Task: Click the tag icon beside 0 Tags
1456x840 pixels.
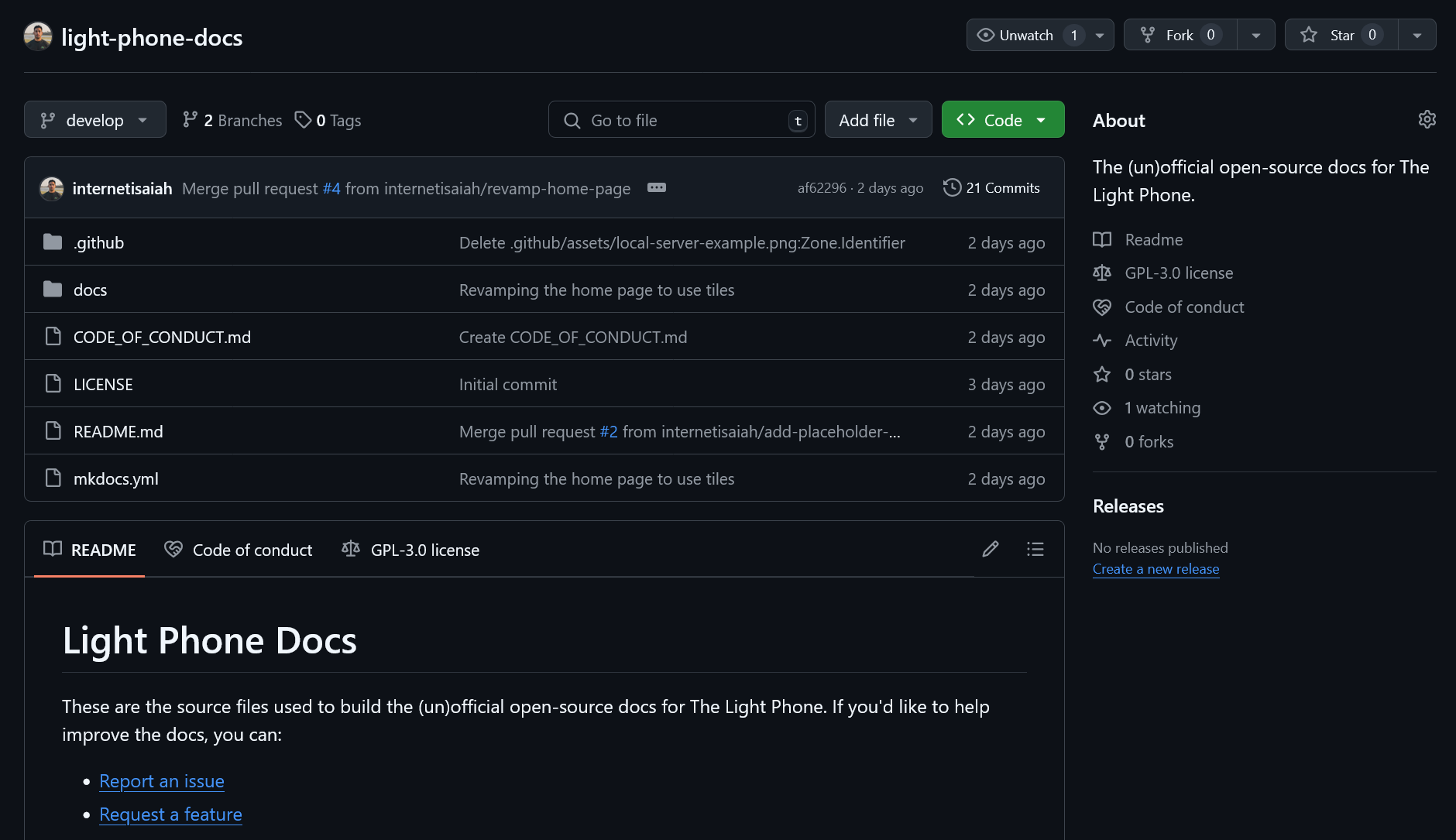Action: pos(303,119)
